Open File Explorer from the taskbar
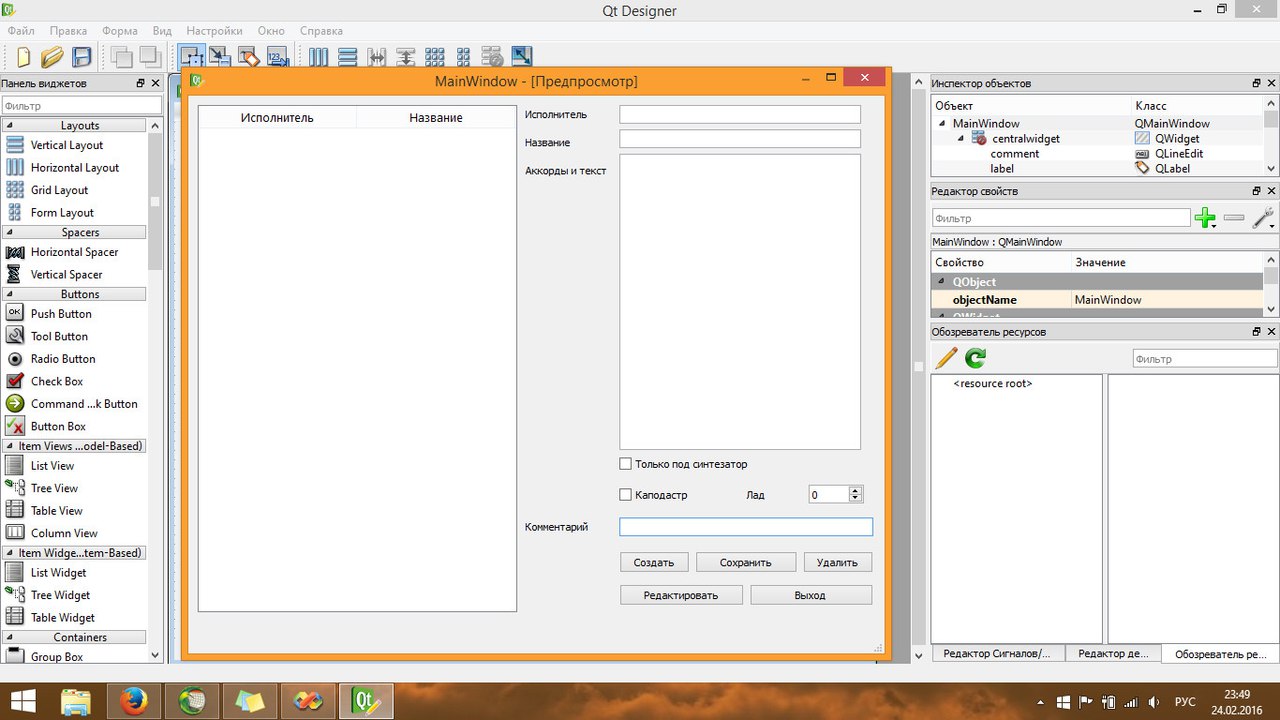Image resolution: width=1280 pixels, height=720 pixels. click(x=77, y=702)
